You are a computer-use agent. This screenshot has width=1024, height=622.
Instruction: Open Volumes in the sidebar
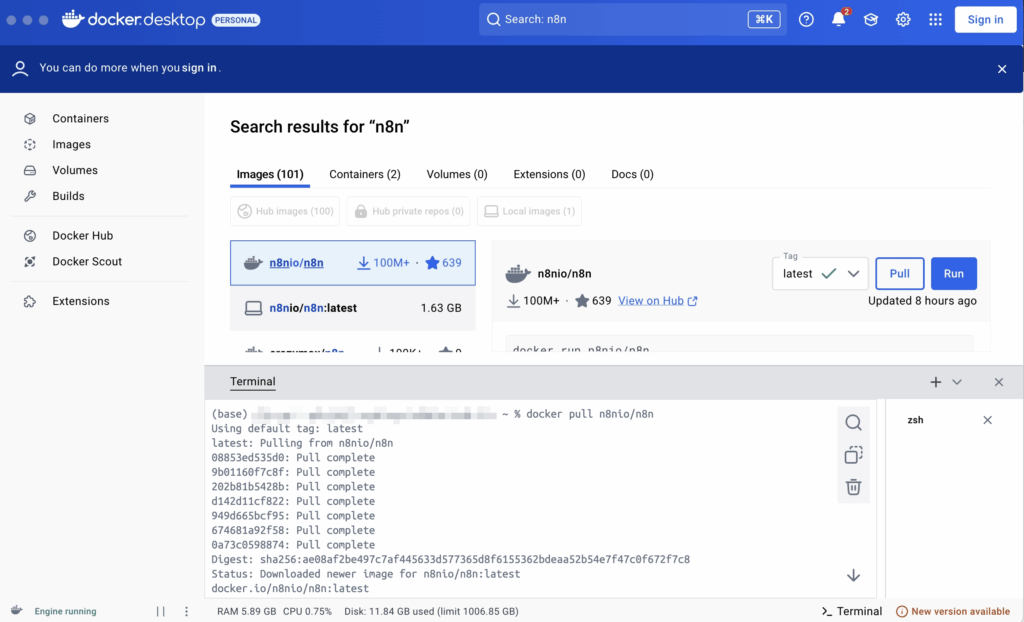point(74,170)
